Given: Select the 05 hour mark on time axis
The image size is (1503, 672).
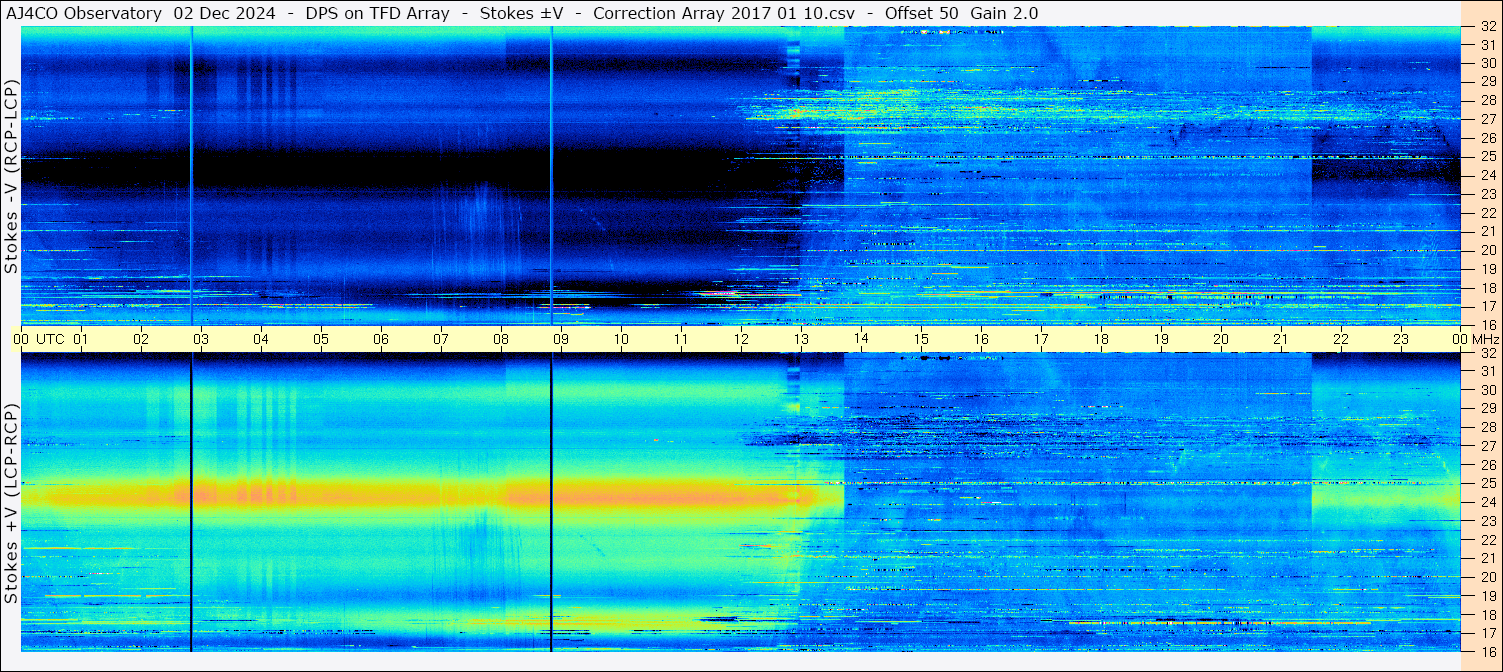Looking at the screenshot, I should 321,339.
